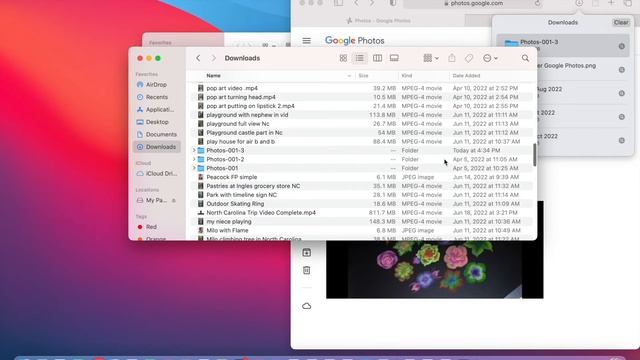
Task: Click the colorful flowers photo thumbnail
Action: tap(435, 269)
